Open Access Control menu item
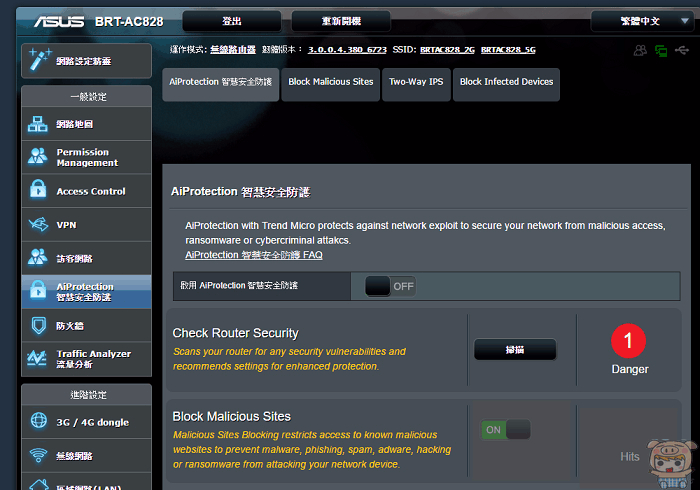The height and width of the screenshot is (490, 700). tap(87, 191)
